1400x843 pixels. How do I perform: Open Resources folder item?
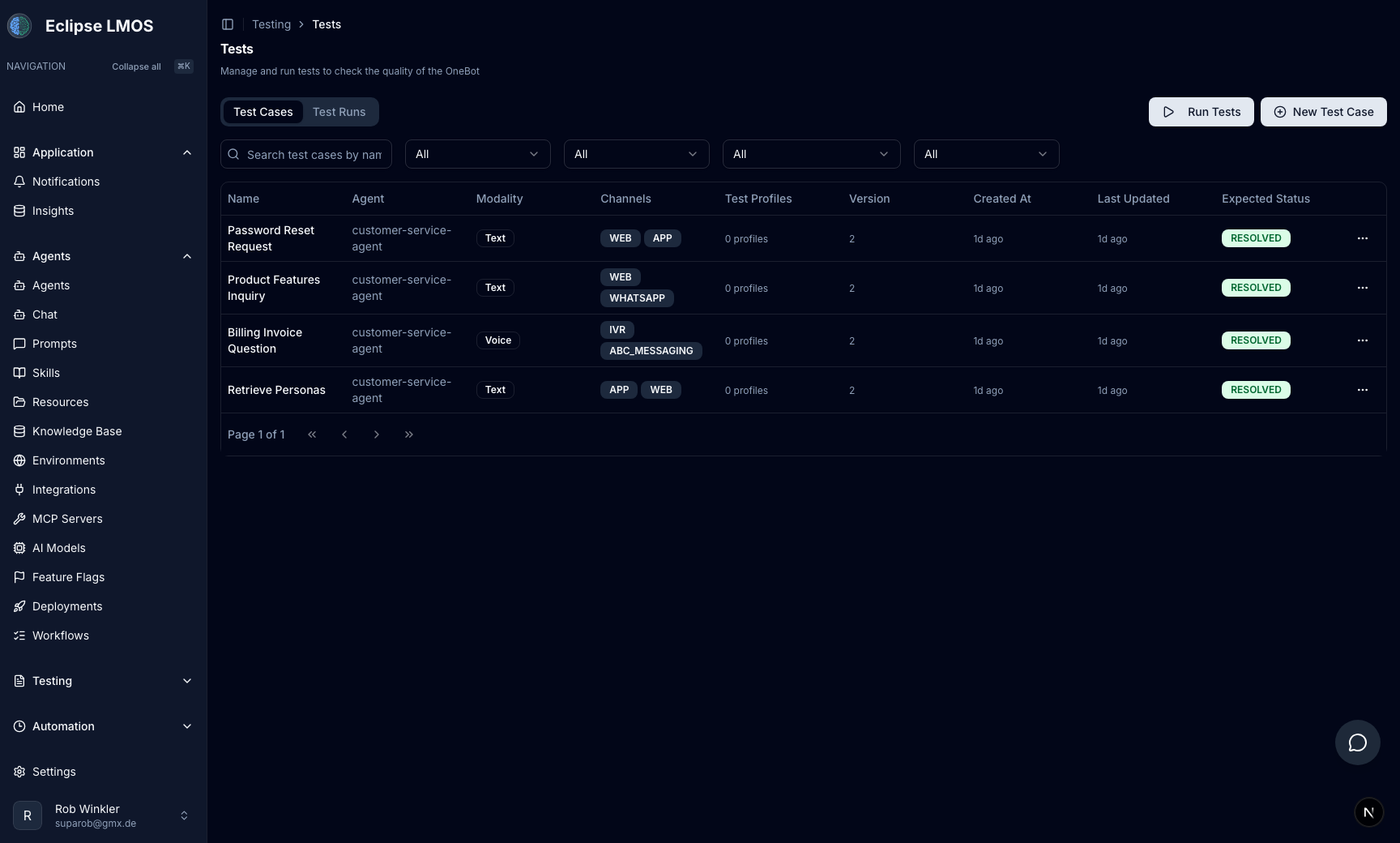pos(104,402)
